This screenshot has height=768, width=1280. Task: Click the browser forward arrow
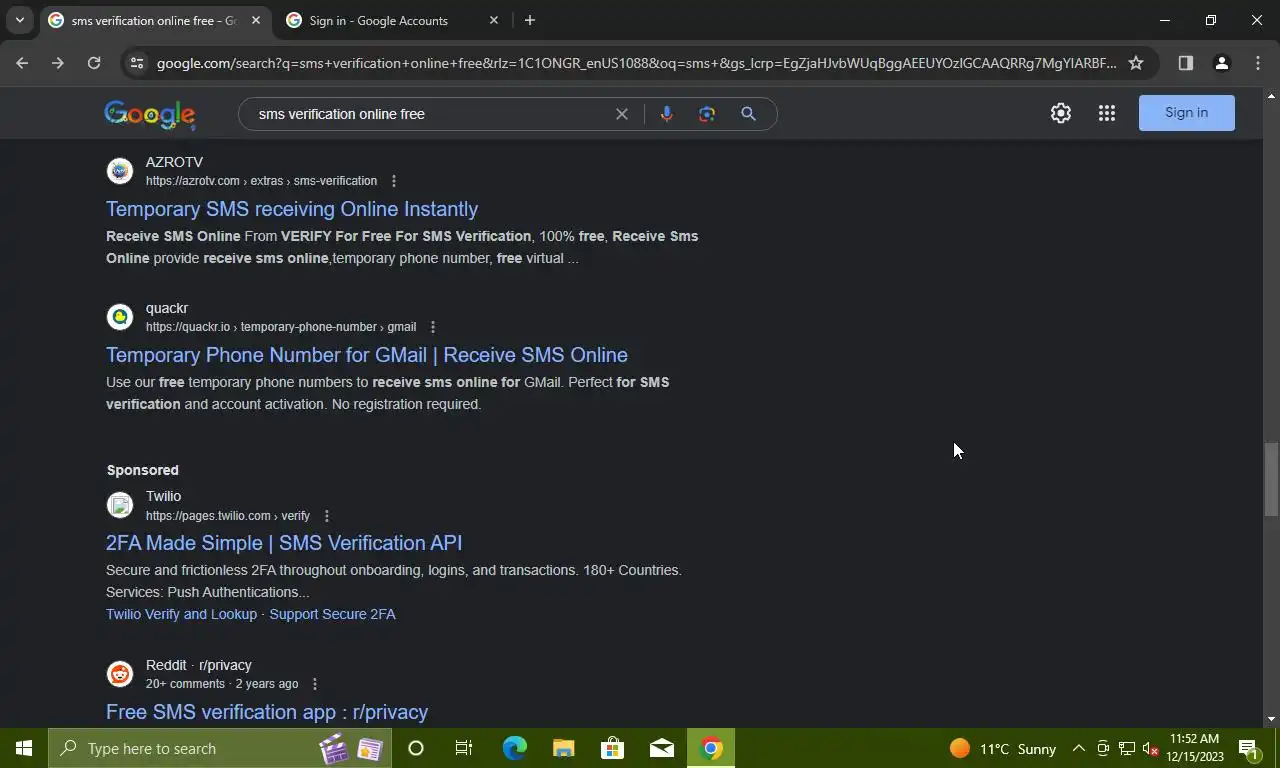click(x=58, y=63)
